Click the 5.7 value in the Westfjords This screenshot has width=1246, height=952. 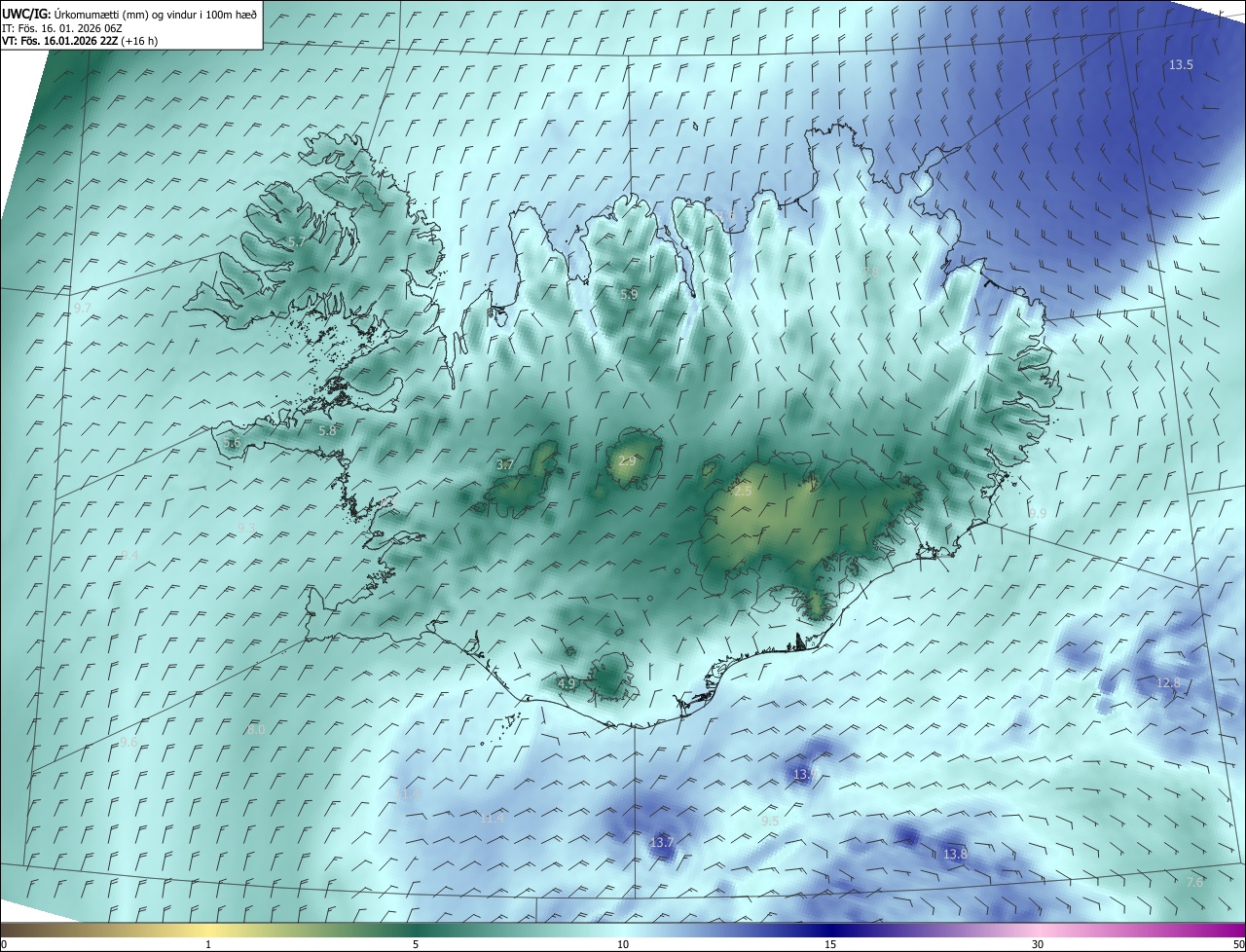pyautogui.click(x=297, y=241)
